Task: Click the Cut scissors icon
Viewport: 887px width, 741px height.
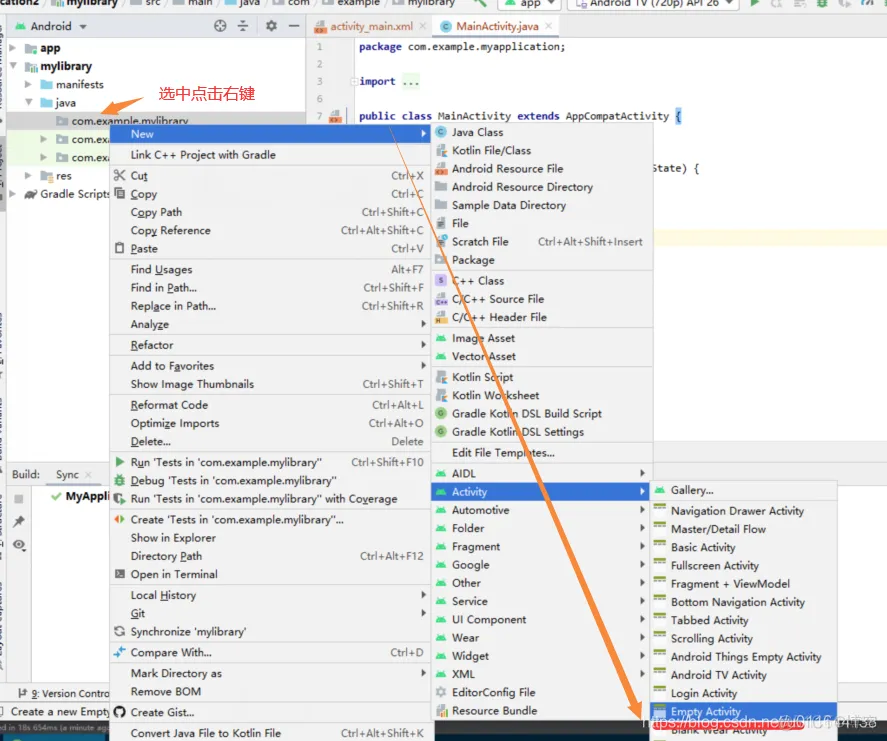Action: 119,175
